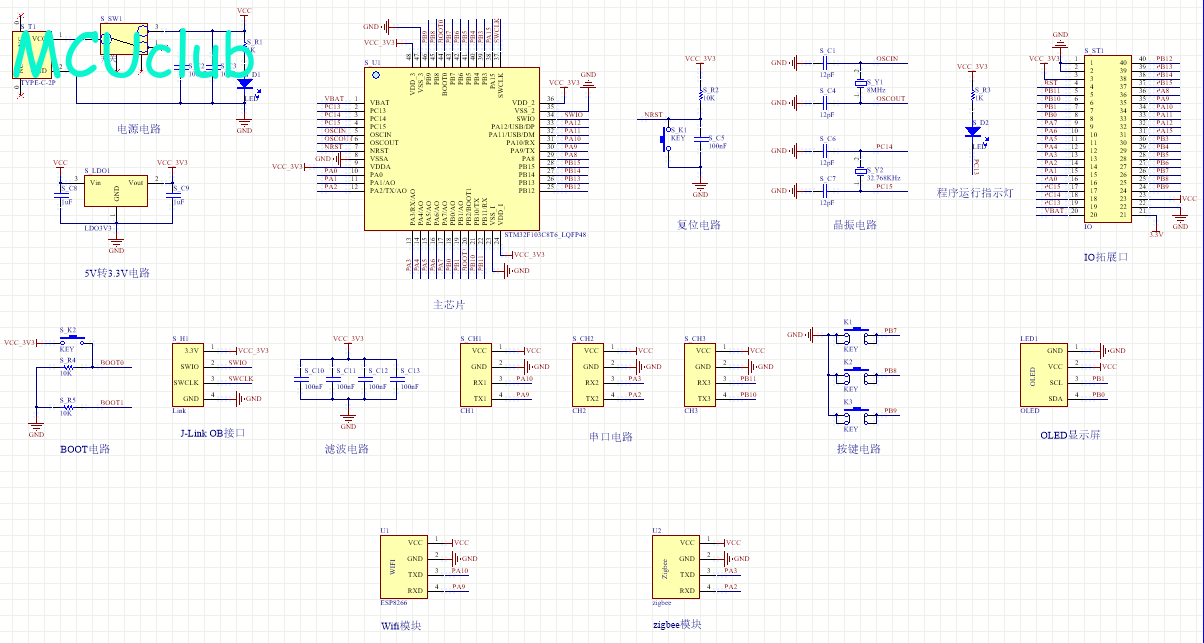Click the S_R3 1K resistor symbol
Image resolution: width=1204 pixels, height=643 pixels.
[x=972, y=95]
